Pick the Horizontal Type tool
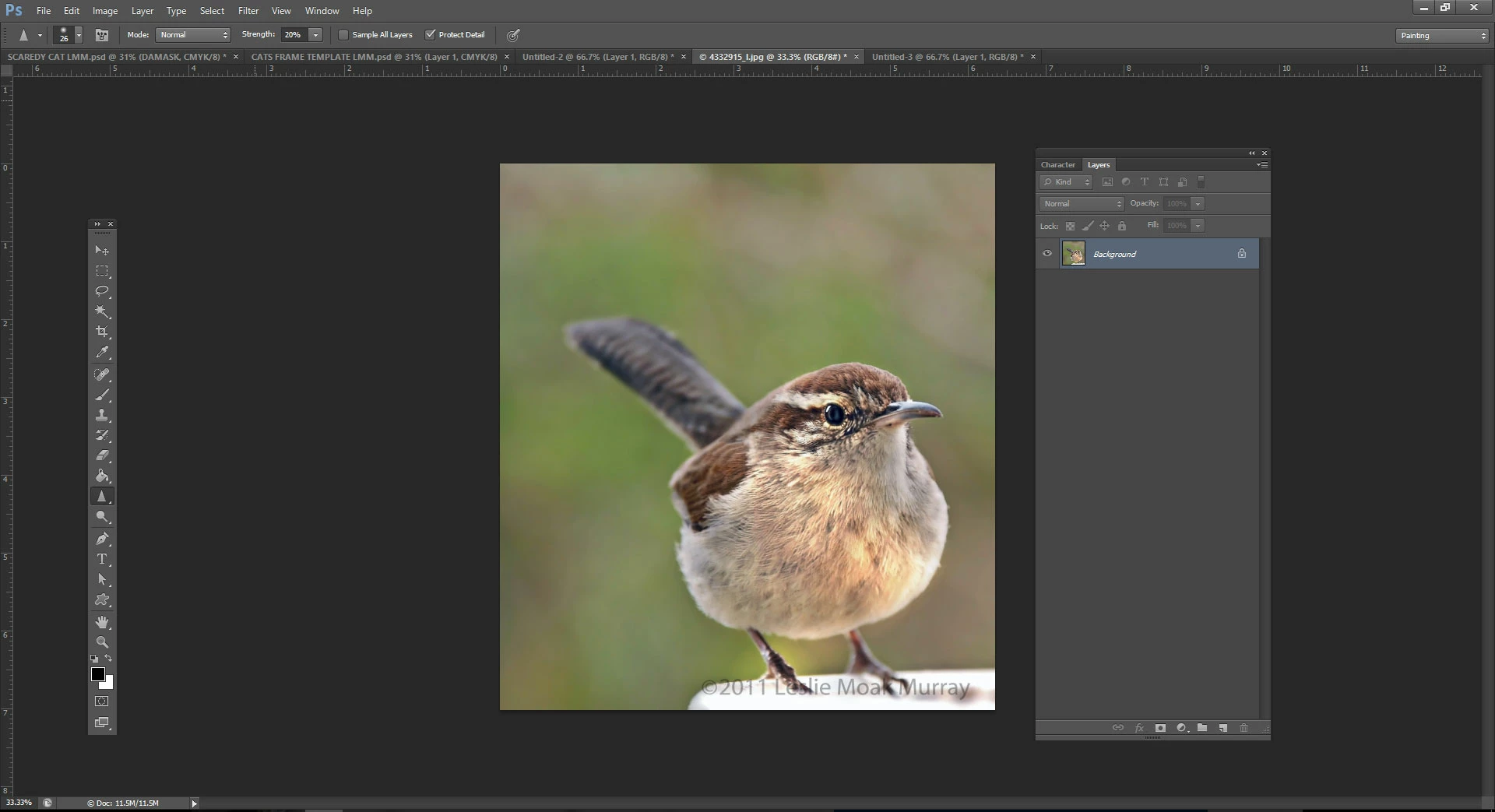The width and height of the screenshot is (1495, 812). [102, 559]
